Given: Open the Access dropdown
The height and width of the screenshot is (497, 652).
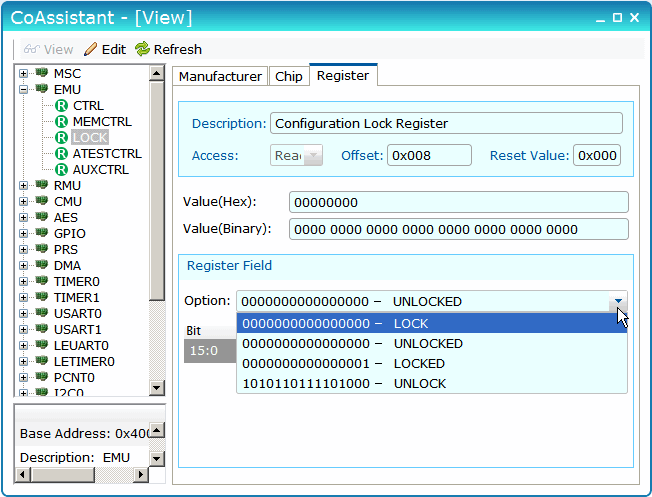Looking at the screenshot, I should click(x=314, y=155).
